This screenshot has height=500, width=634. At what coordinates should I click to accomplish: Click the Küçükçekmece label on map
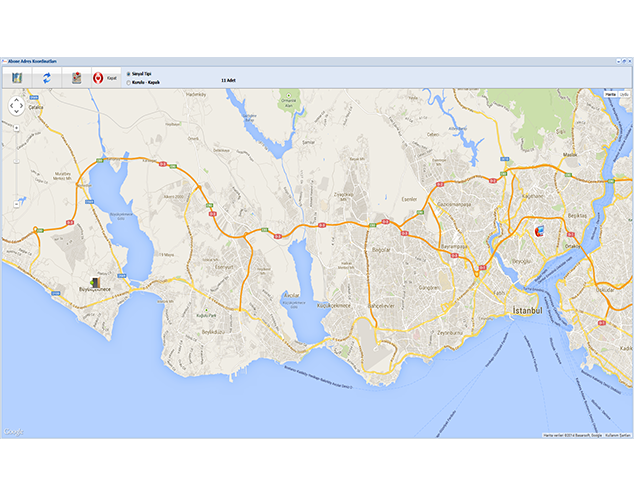[x=334, y=306]
